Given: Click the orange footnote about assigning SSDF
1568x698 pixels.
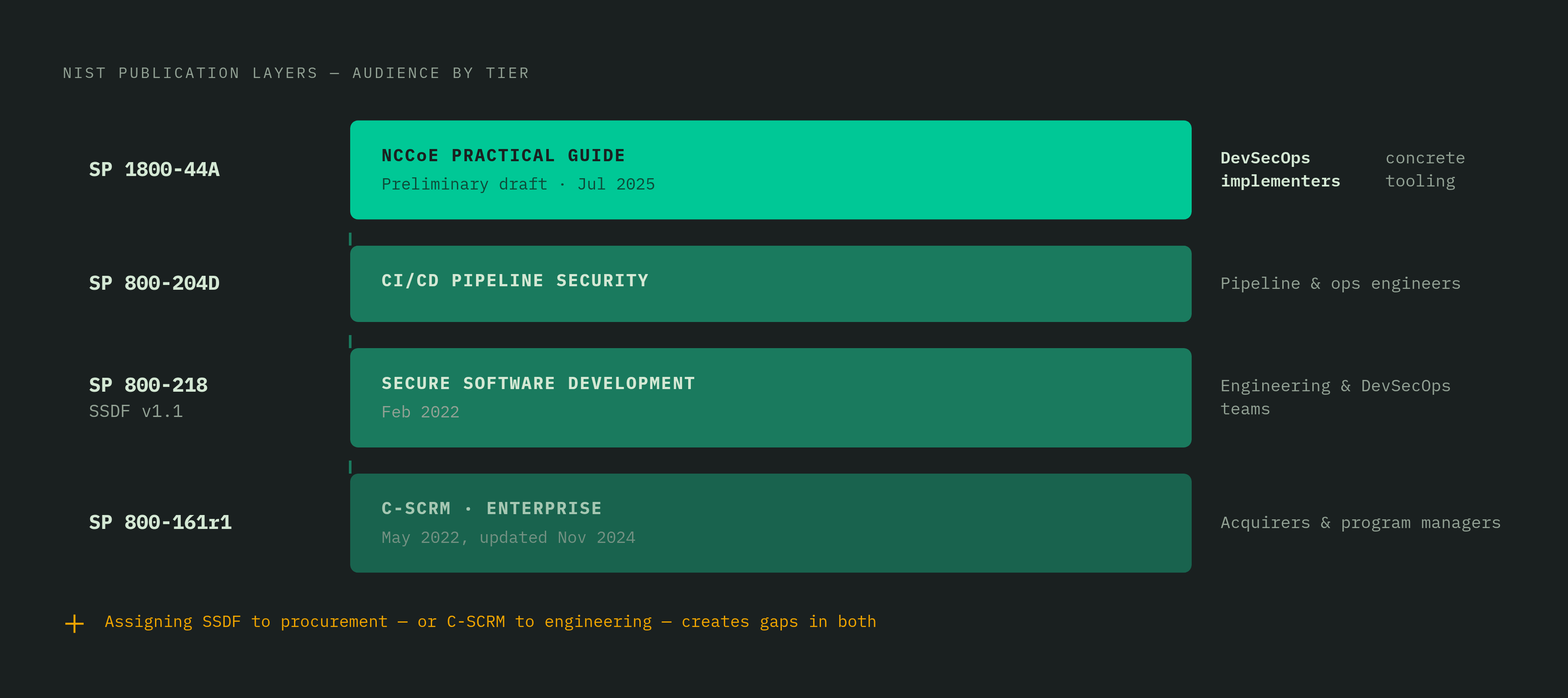Looking at the screenshot, I should point(490,622).
